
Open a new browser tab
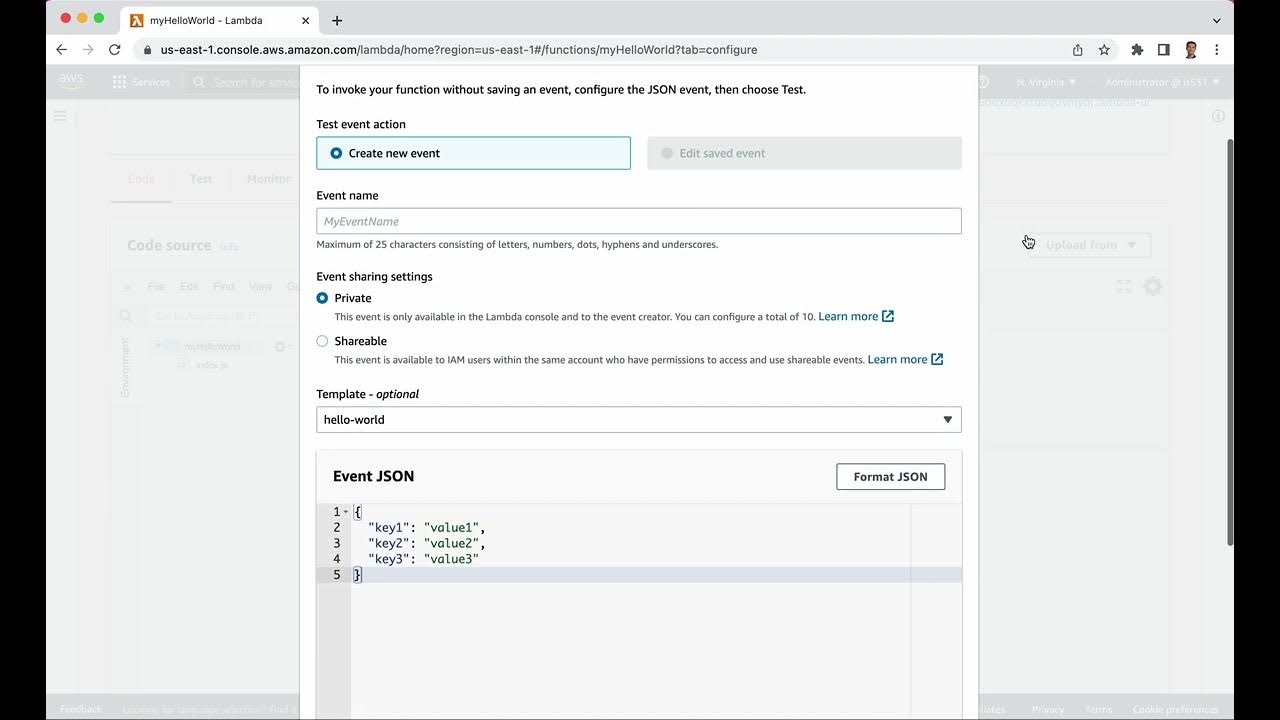337,21
